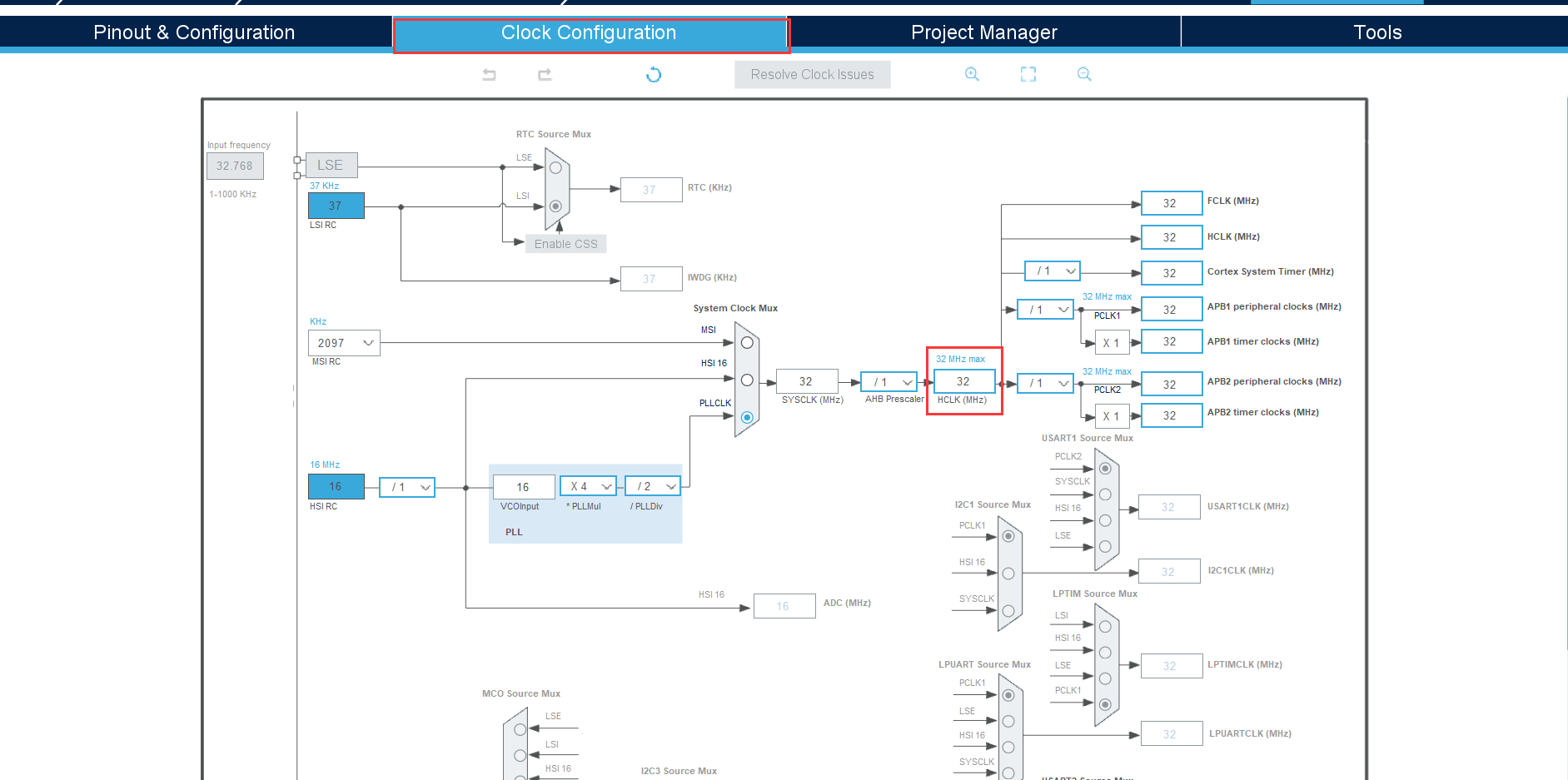This screenshot has height=780, width=1568.
Task: Open the Cortex System Timer divider dropdown
Action: (1053, 271)
